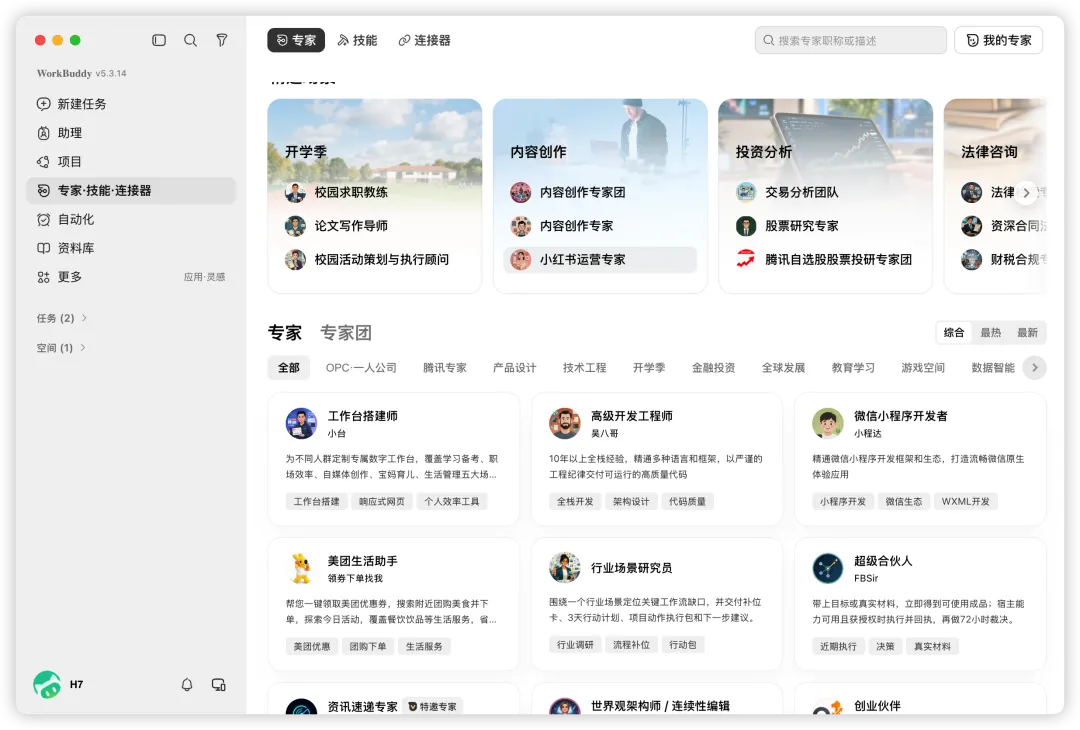Reveal more category filters with the right arrow

(x=1035, y=368)
